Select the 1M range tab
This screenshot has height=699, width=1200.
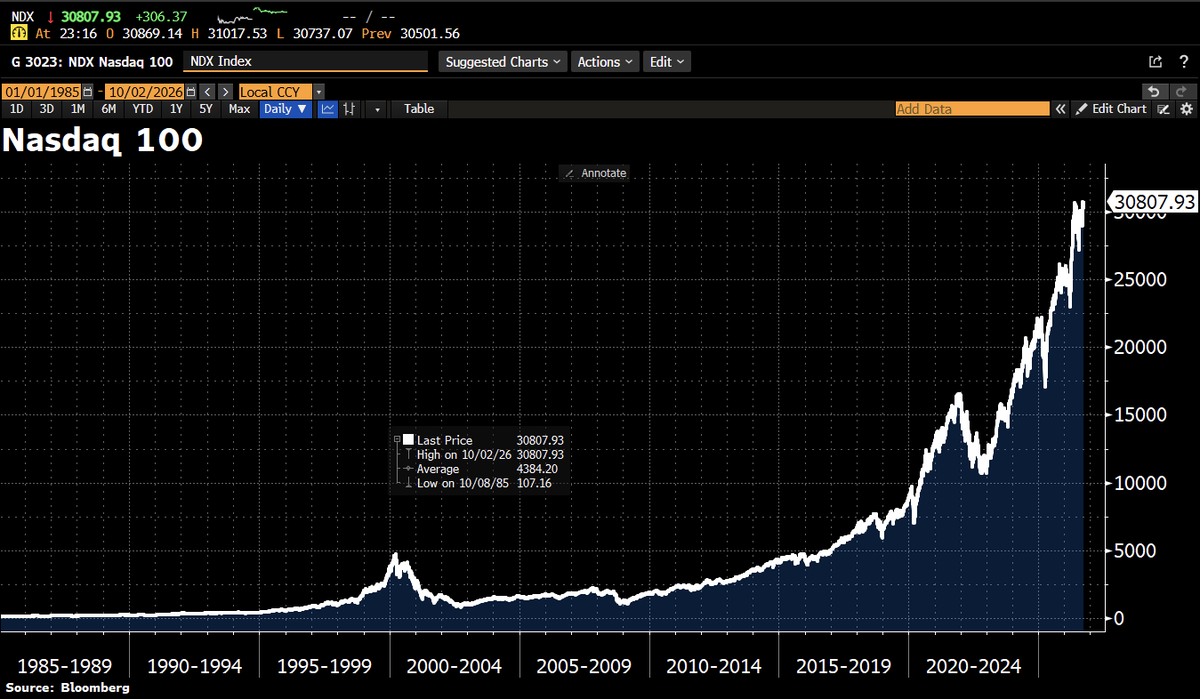click(78, 109)
